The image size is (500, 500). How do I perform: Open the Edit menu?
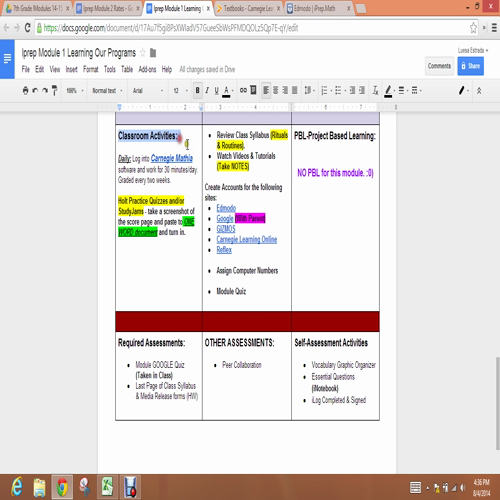(x=40, y=69)
